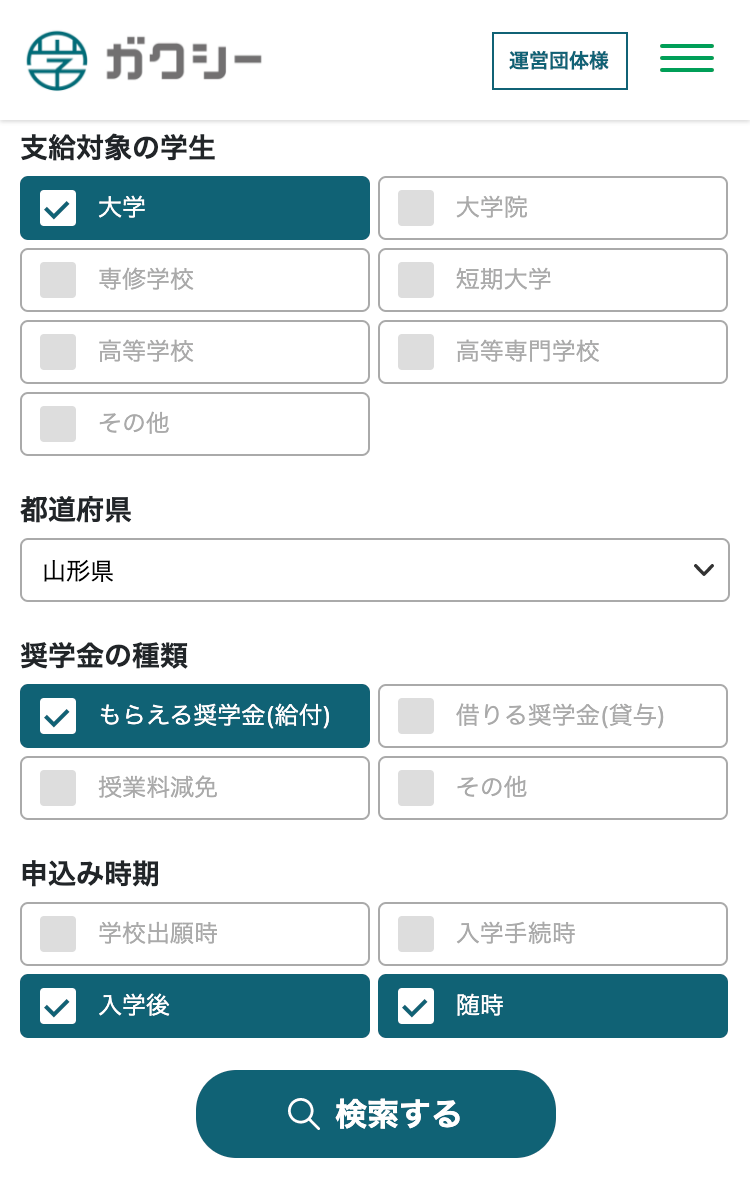Uncheck the 随時 option
750x1200 pixels.
tap(416, 1006)
